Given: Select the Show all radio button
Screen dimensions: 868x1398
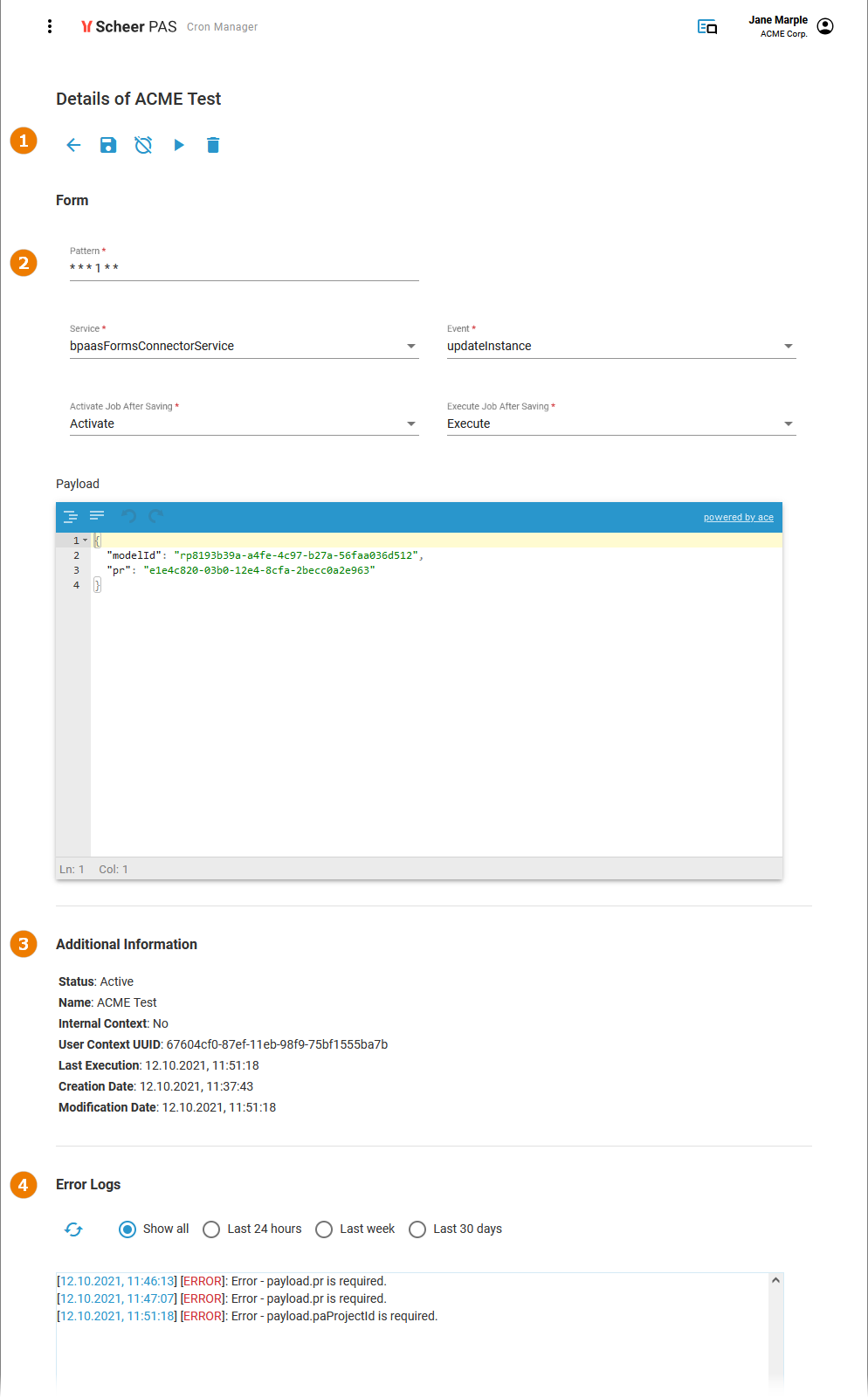Looking at the screenshot, I should (127, 1229).
